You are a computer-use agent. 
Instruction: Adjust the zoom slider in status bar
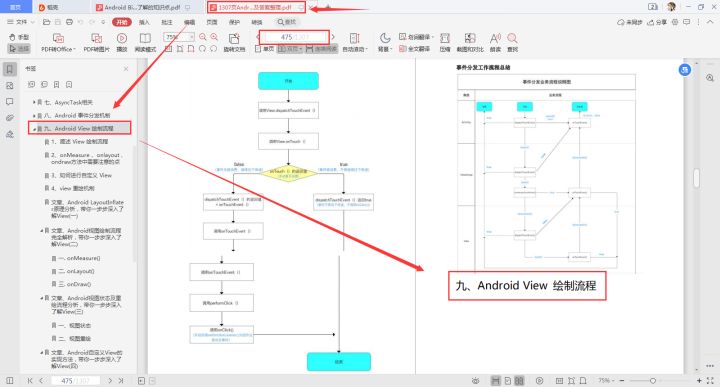tap(652, 381)
